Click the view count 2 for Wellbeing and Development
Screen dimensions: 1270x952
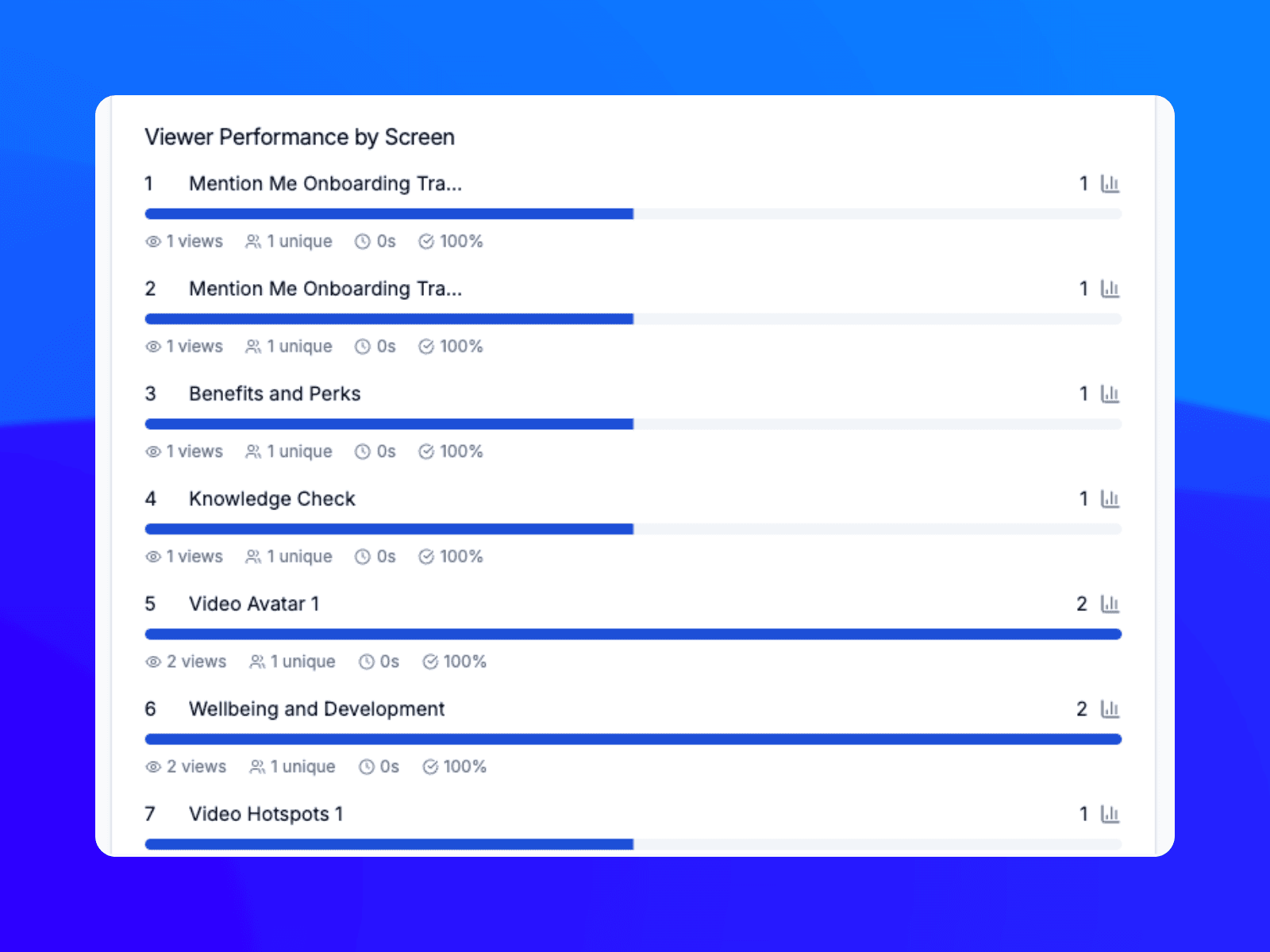(1081, 709)
